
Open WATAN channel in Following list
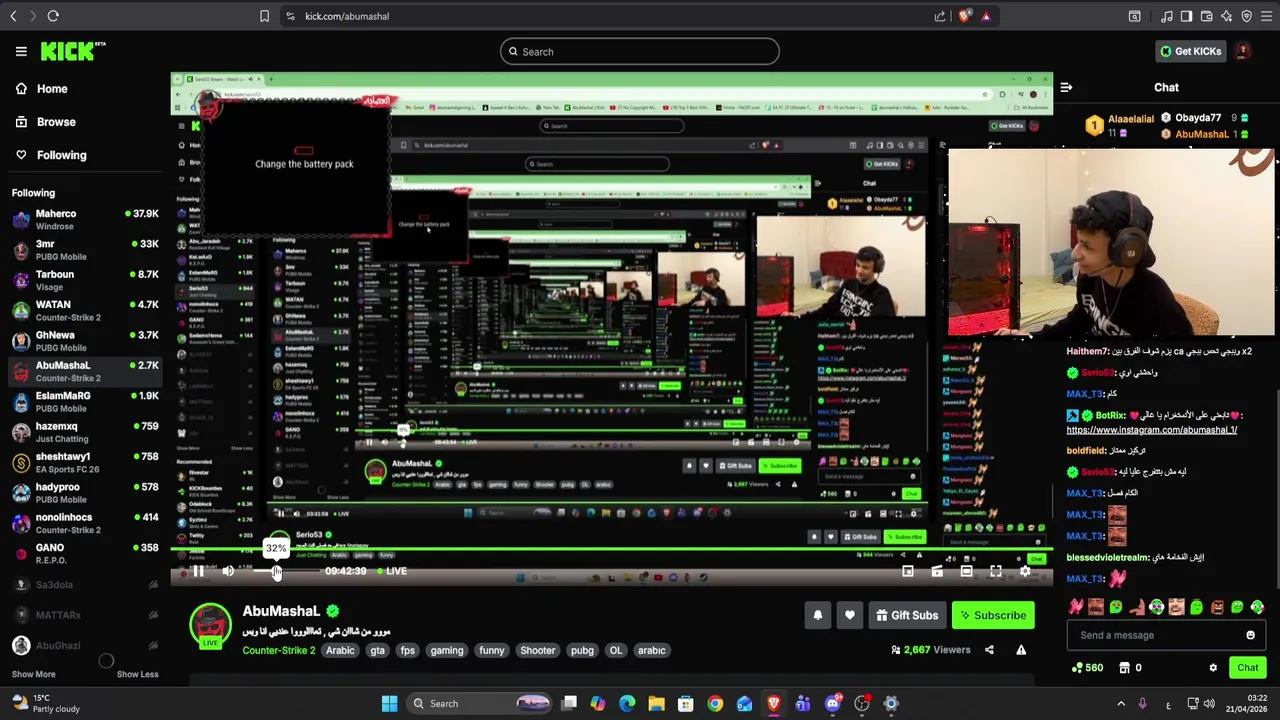click(85, 310)
